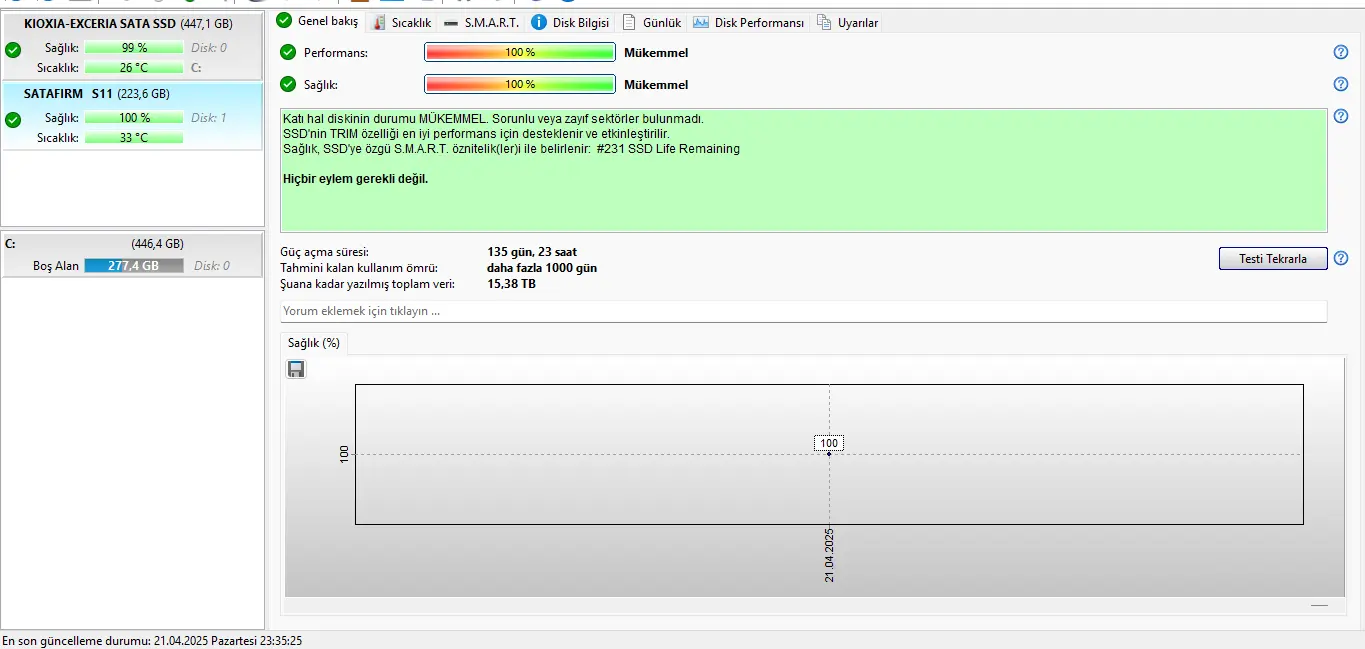Click the green check icon beside overview Sağlık

pyautogui.click(x=288, y=84)
